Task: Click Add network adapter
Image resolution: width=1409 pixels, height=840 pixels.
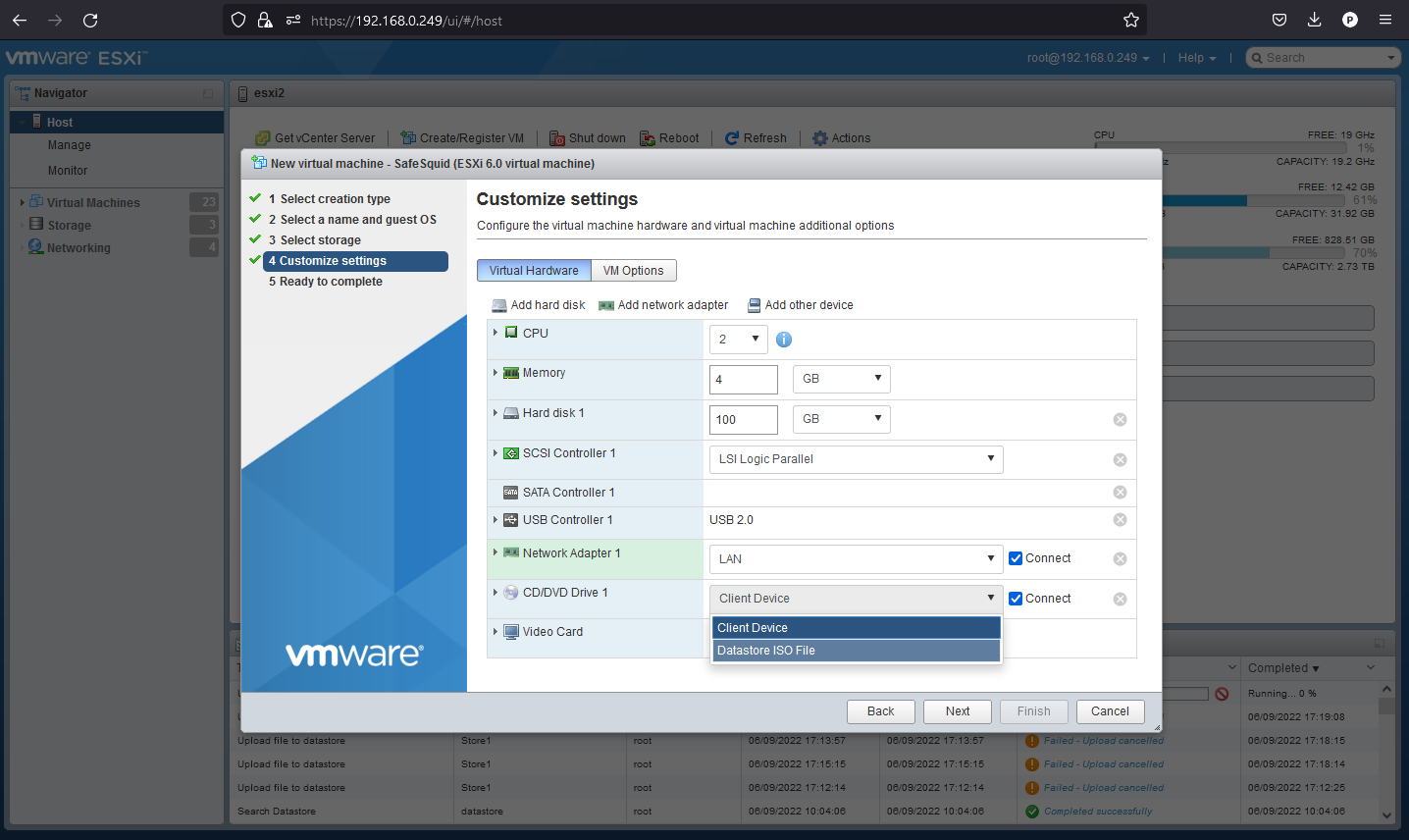Action: pyautogui.click(x=663, y=305)
